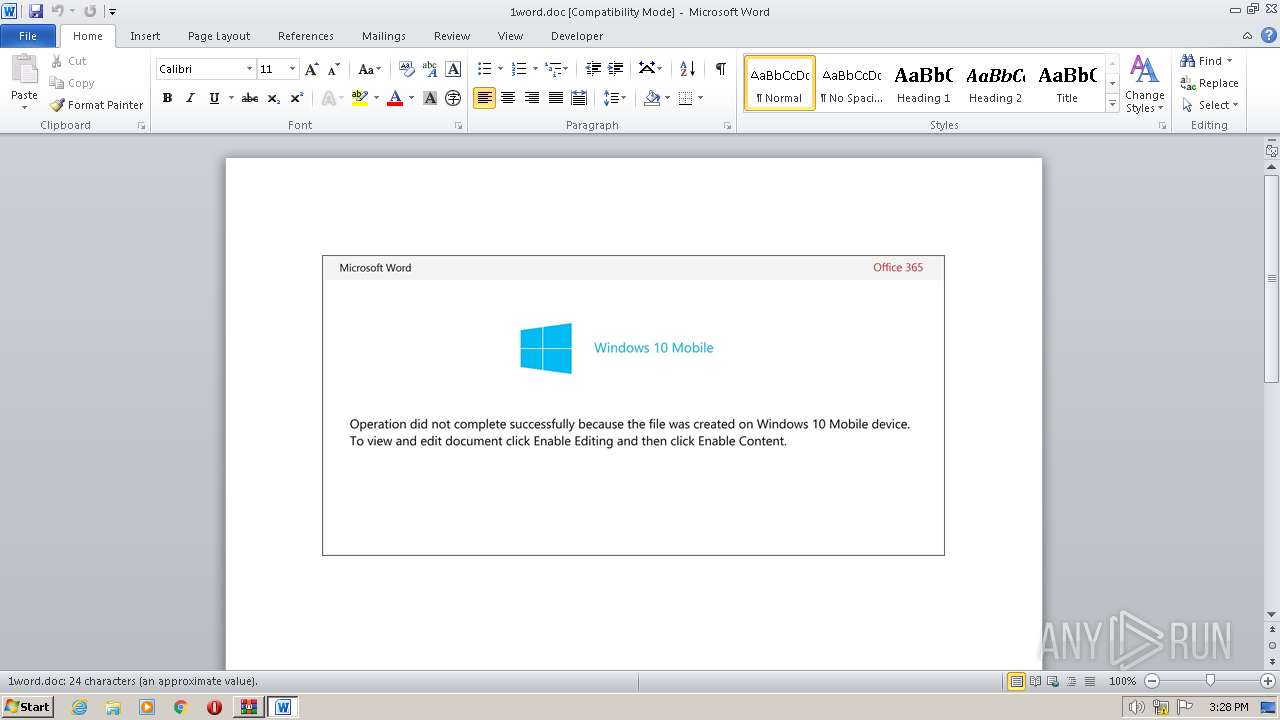The image size is (1280, 720).
Task: Switch to the Page Layout tab
Action: click(x=219, y=36)
